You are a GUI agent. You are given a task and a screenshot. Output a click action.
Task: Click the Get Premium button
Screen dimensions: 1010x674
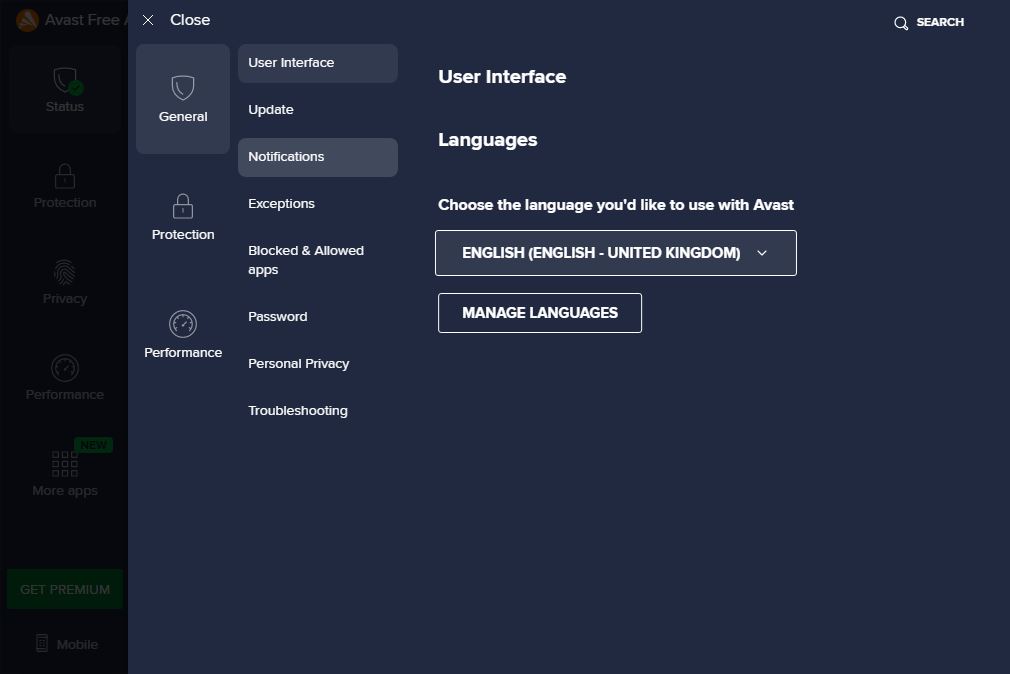coord(65,589)
